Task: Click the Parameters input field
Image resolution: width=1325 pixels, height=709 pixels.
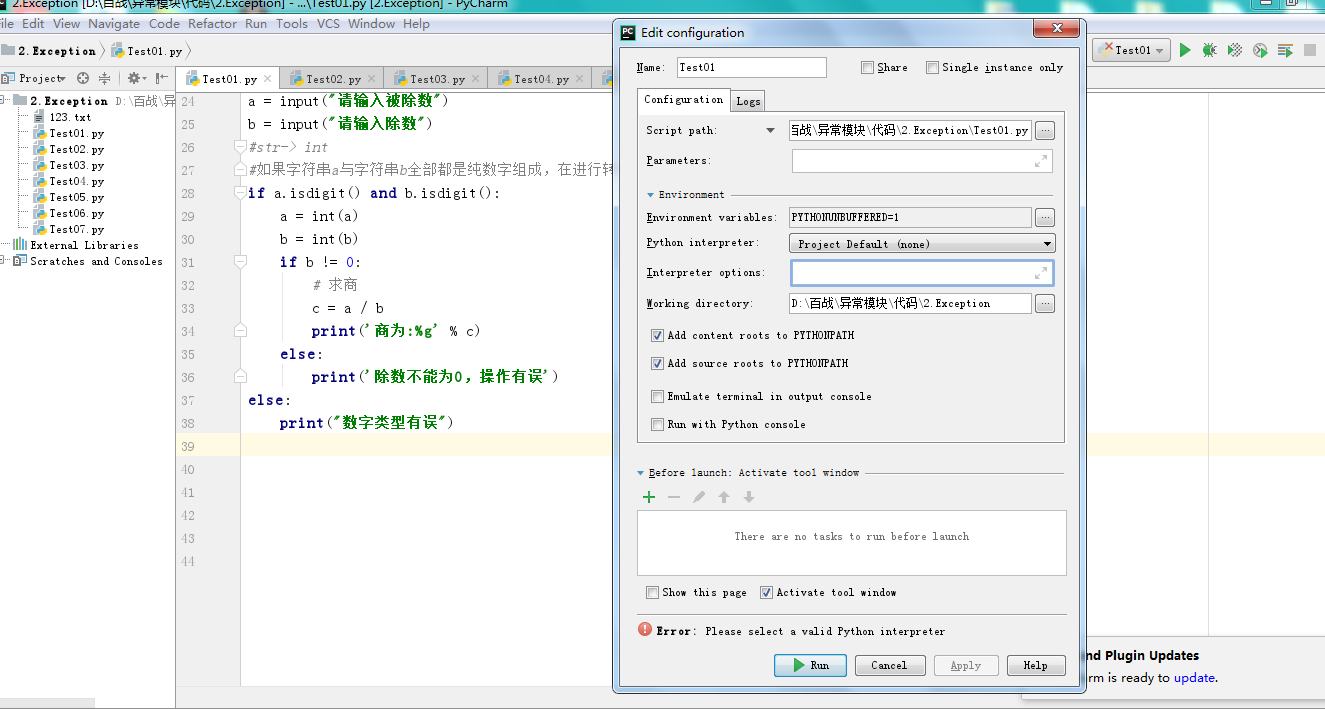Action: click(x=922, y=160)
